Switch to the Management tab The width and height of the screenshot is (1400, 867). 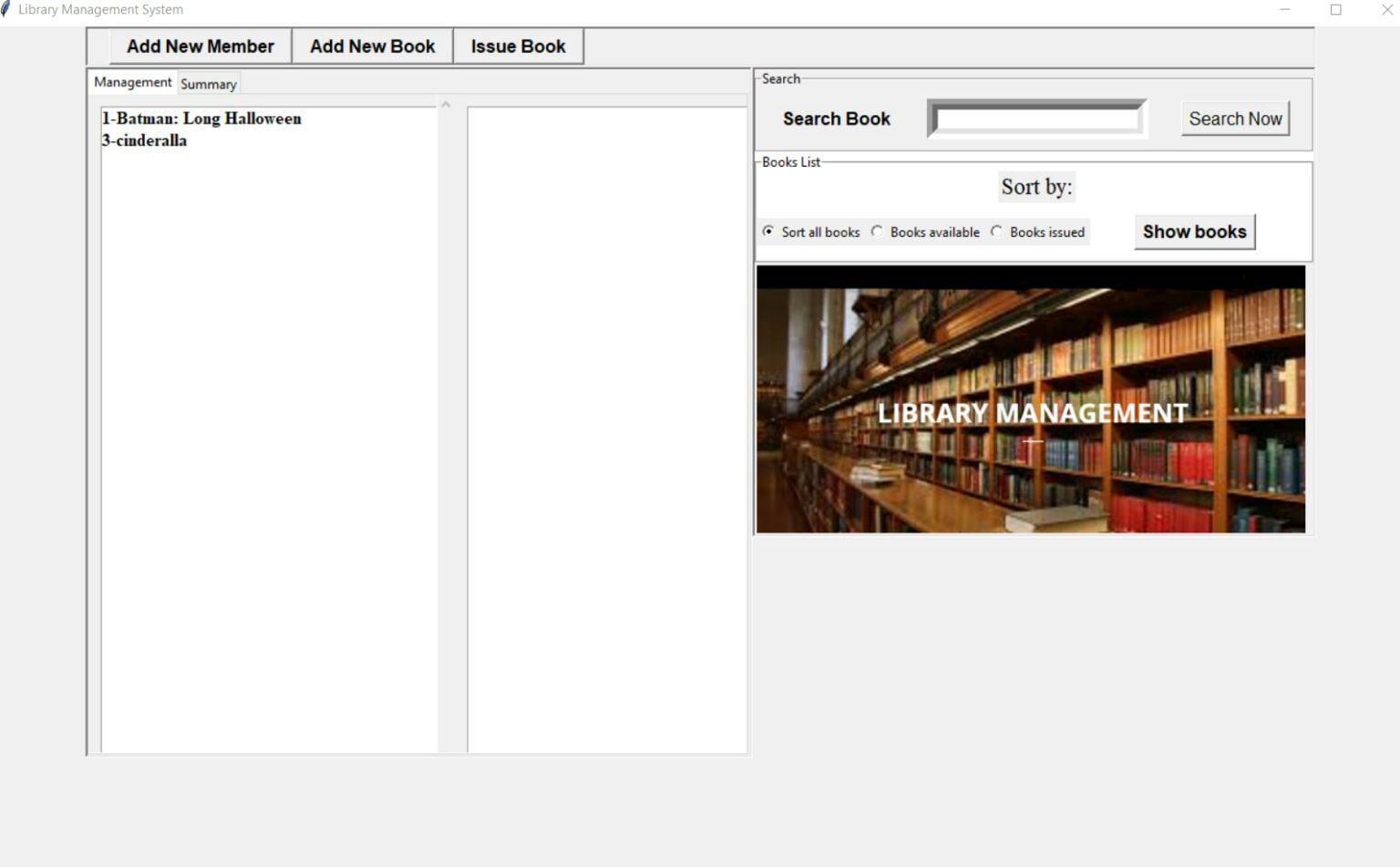[x=133, y=82]
